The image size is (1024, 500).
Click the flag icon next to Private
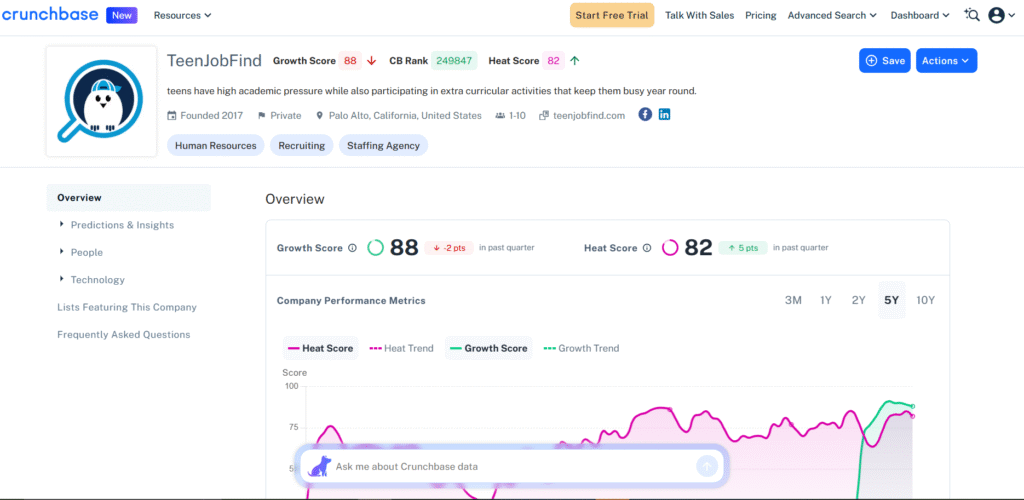(x=262, y=116)
